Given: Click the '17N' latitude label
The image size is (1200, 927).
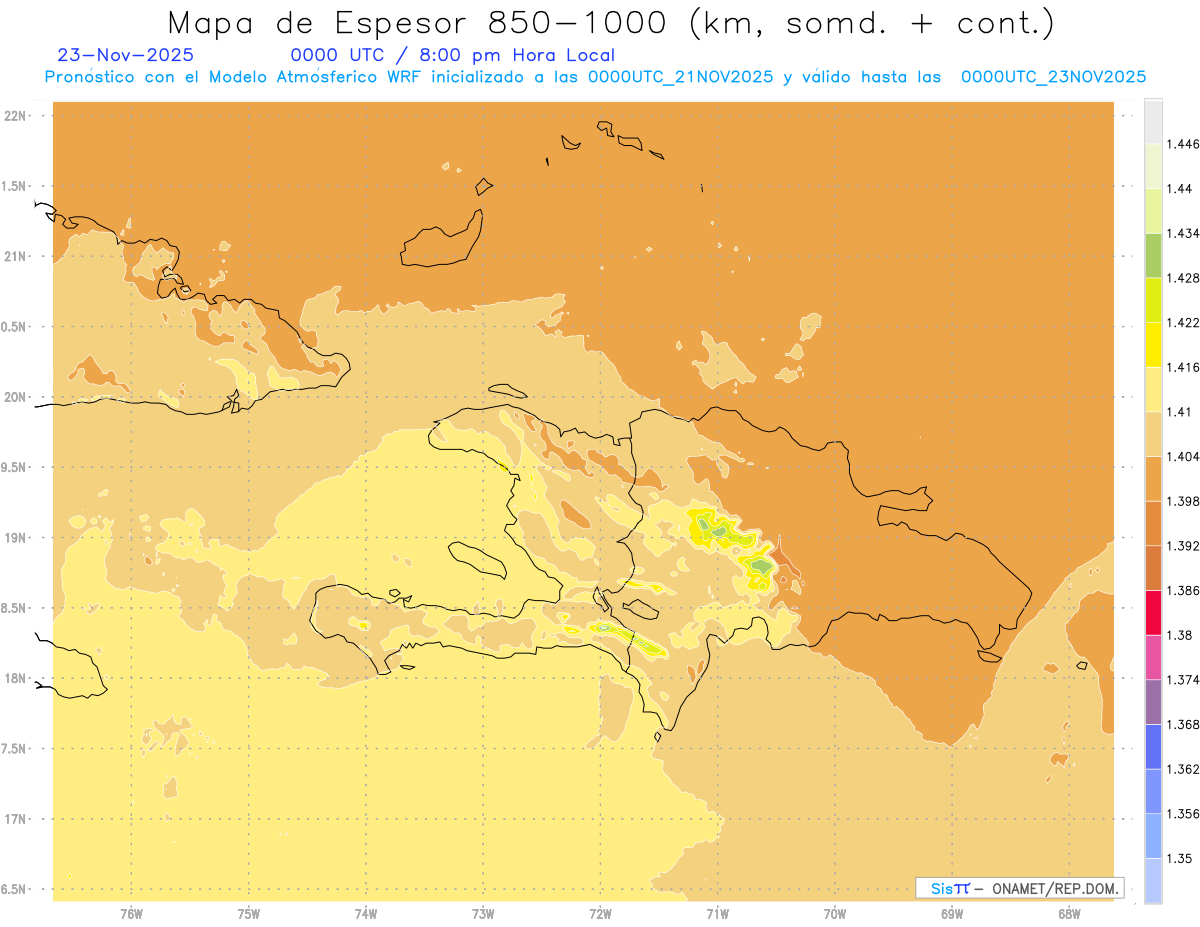Looking at the screenshot, I should click(x=16, y=820).
